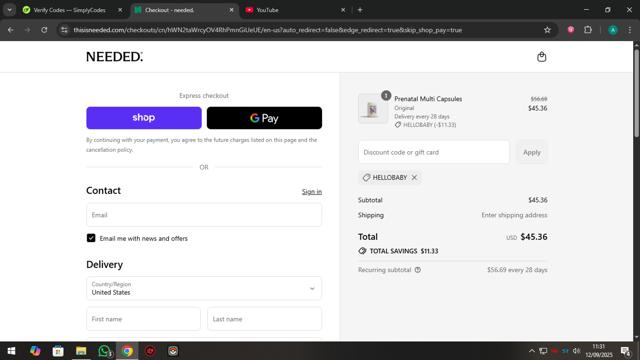Go forward in browser history

[x=27, y=30]
